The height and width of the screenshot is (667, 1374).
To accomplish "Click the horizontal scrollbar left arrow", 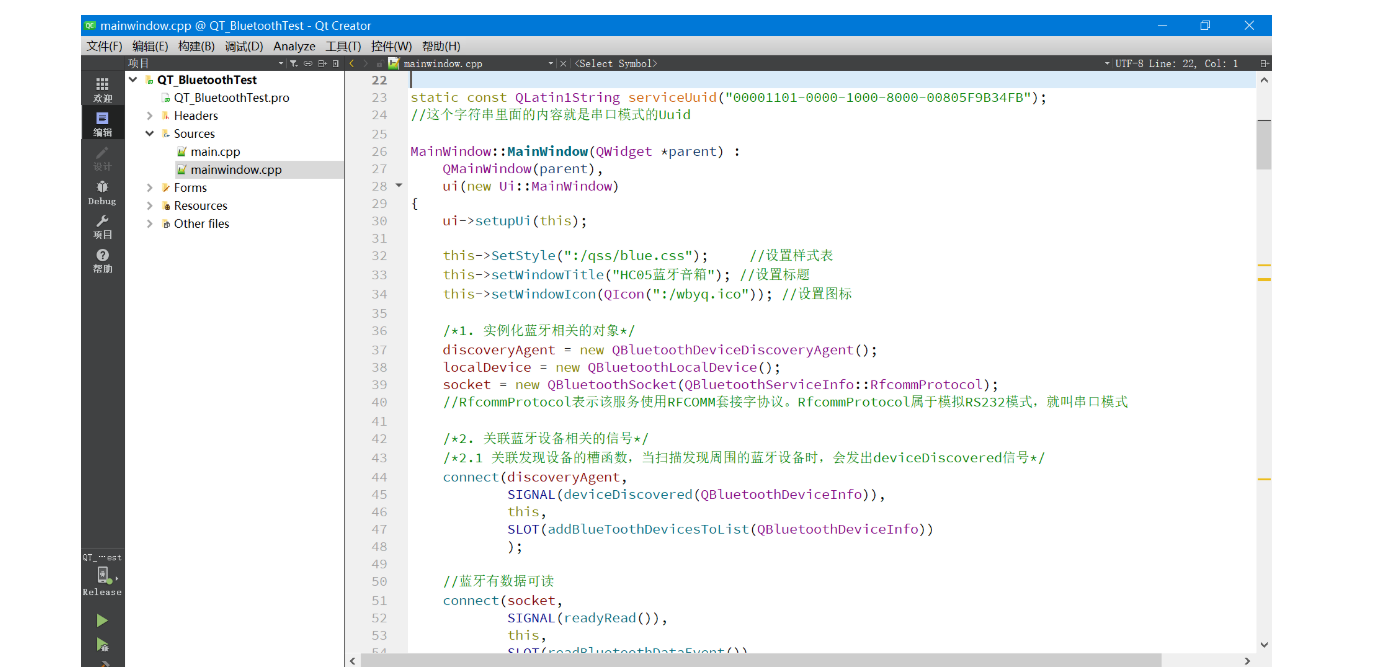I will pyautogui.click(x=352, y=660).
